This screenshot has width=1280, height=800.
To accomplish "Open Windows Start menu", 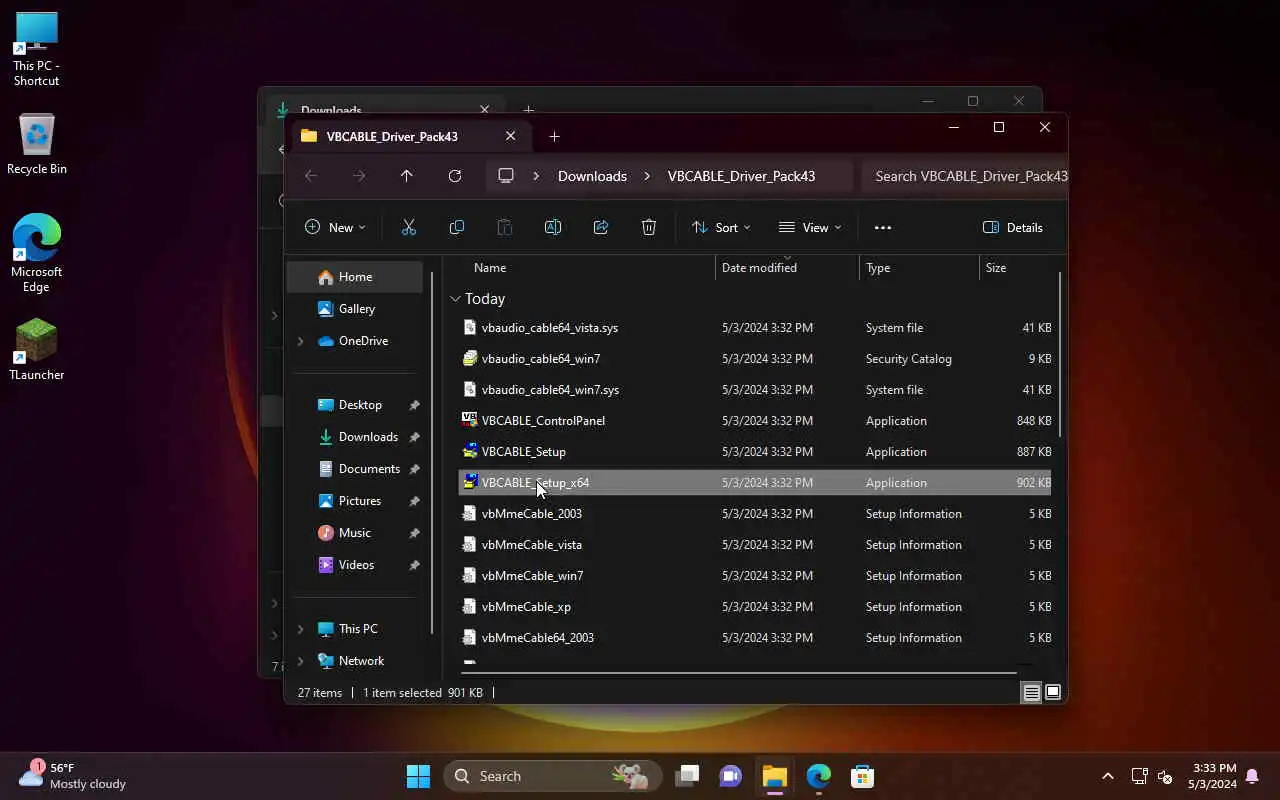I will point(418,776).
